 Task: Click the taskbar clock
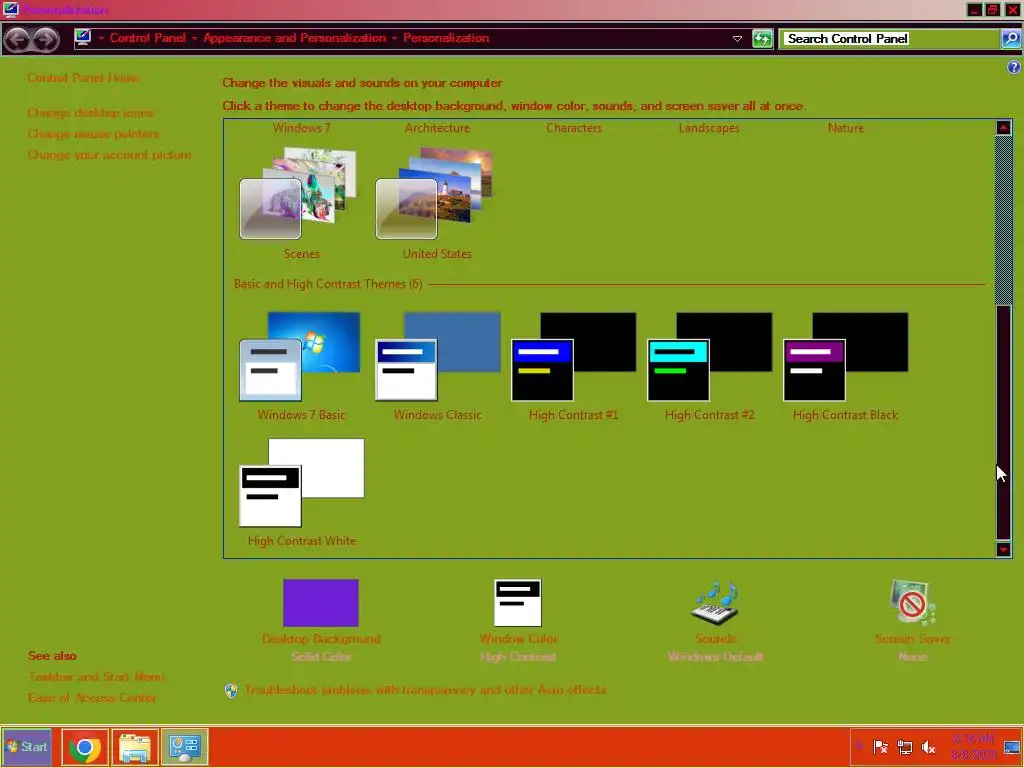973,747
